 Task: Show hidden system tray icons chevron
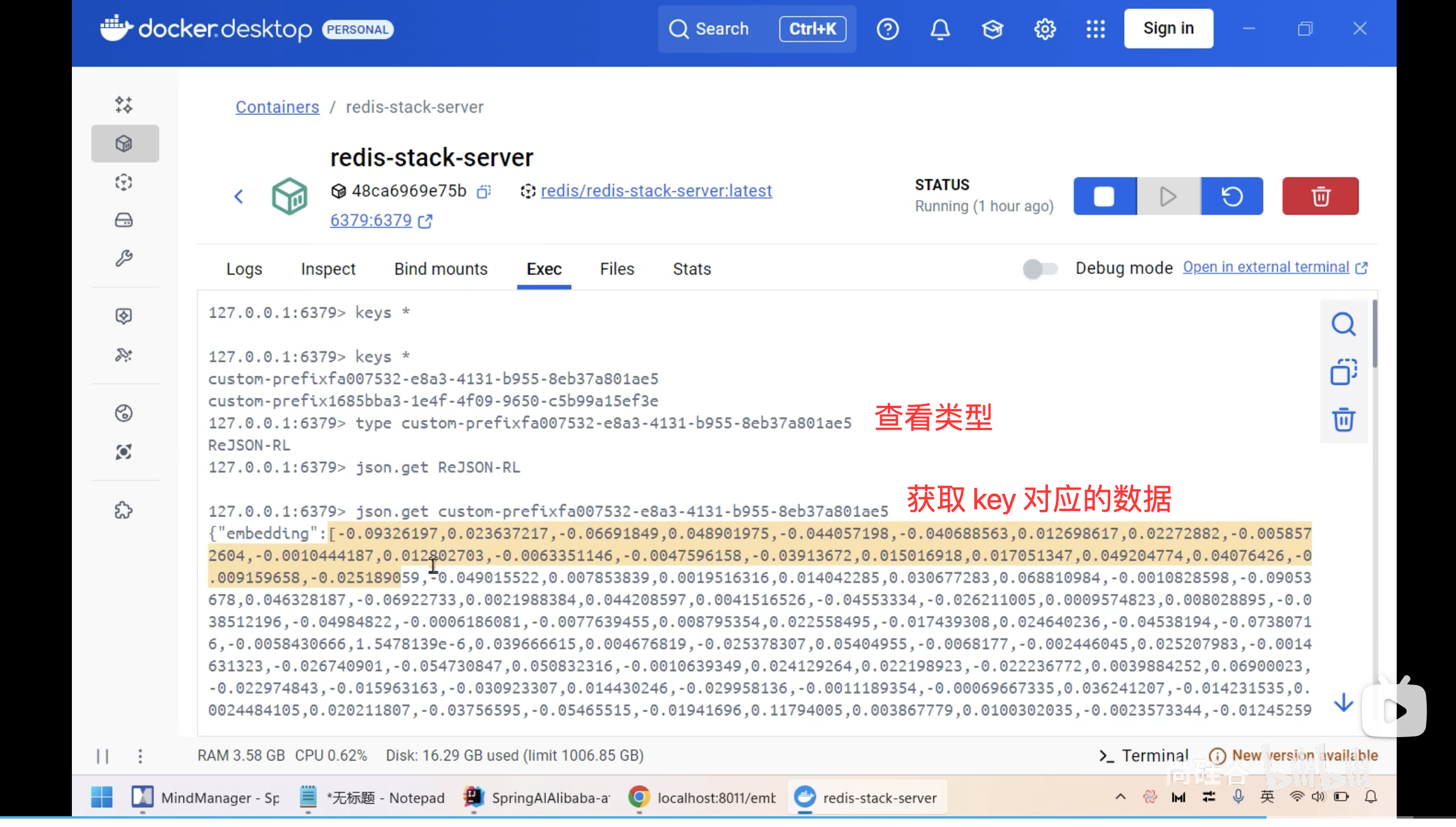coord(1120,797)
